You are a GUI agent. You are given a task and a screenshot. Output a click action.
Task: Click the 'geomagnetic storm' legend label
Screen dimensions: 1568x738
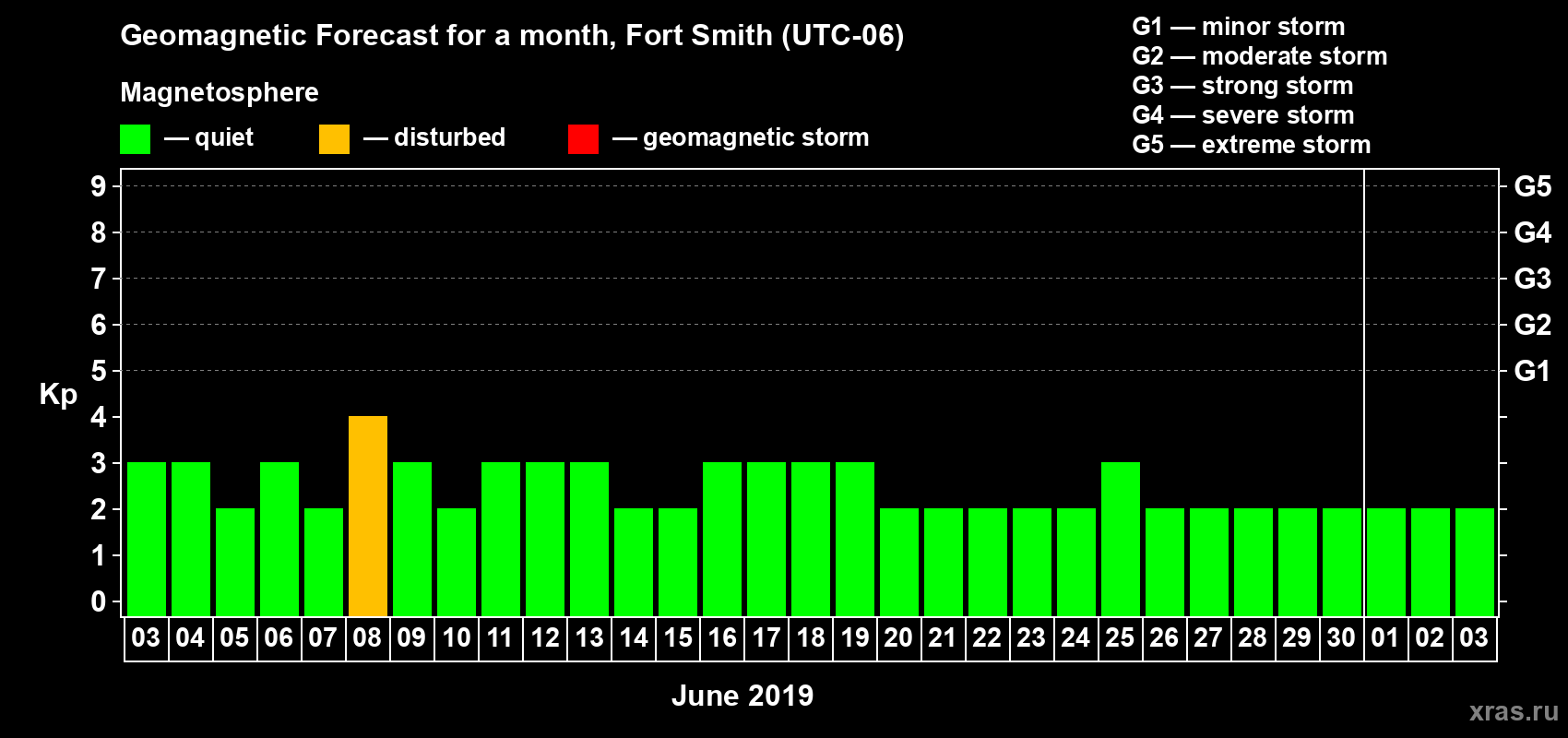(755, 137)
